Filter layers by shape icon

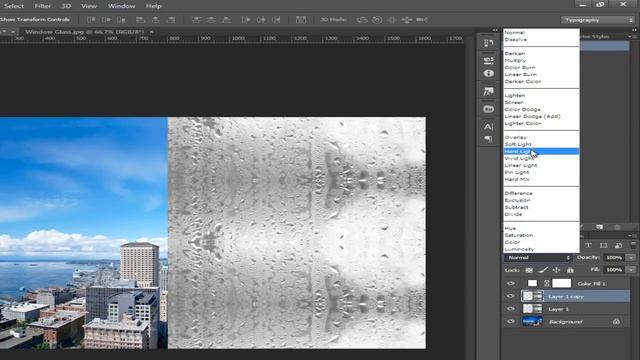(603, 245)
